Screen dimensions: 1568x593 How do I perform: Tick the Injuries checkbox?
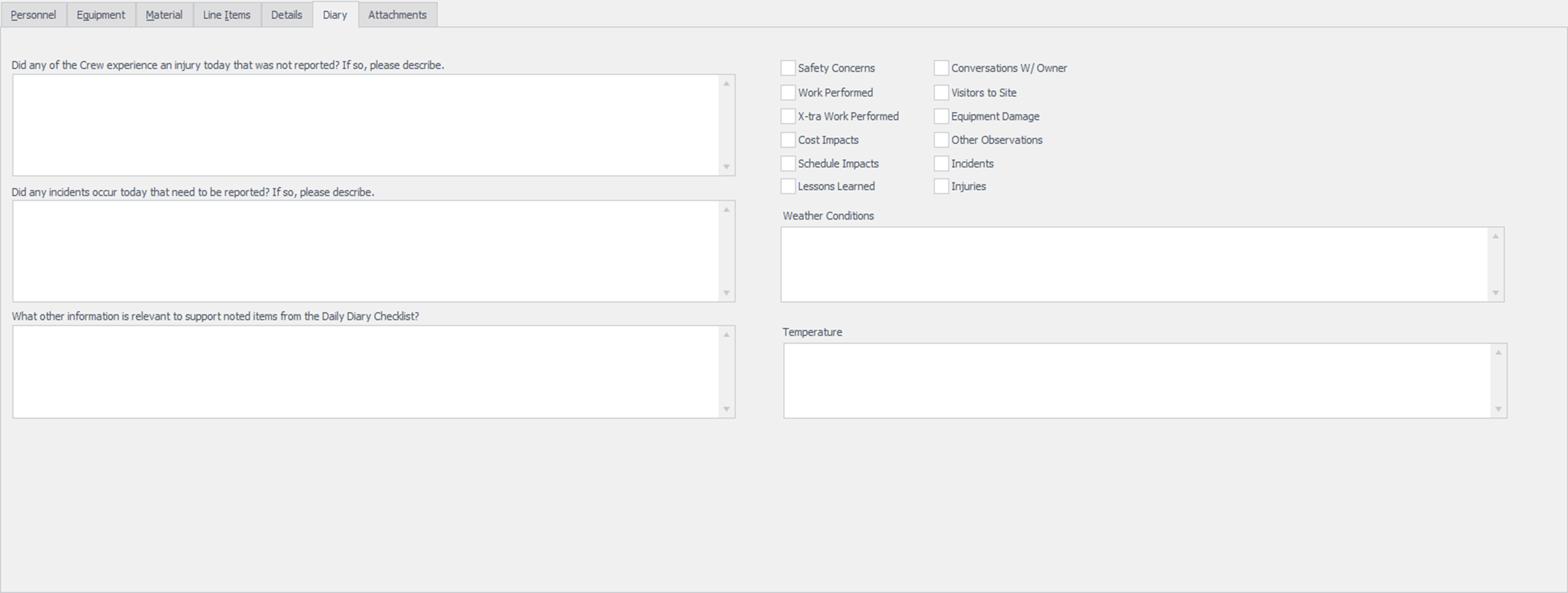(941, 187)
